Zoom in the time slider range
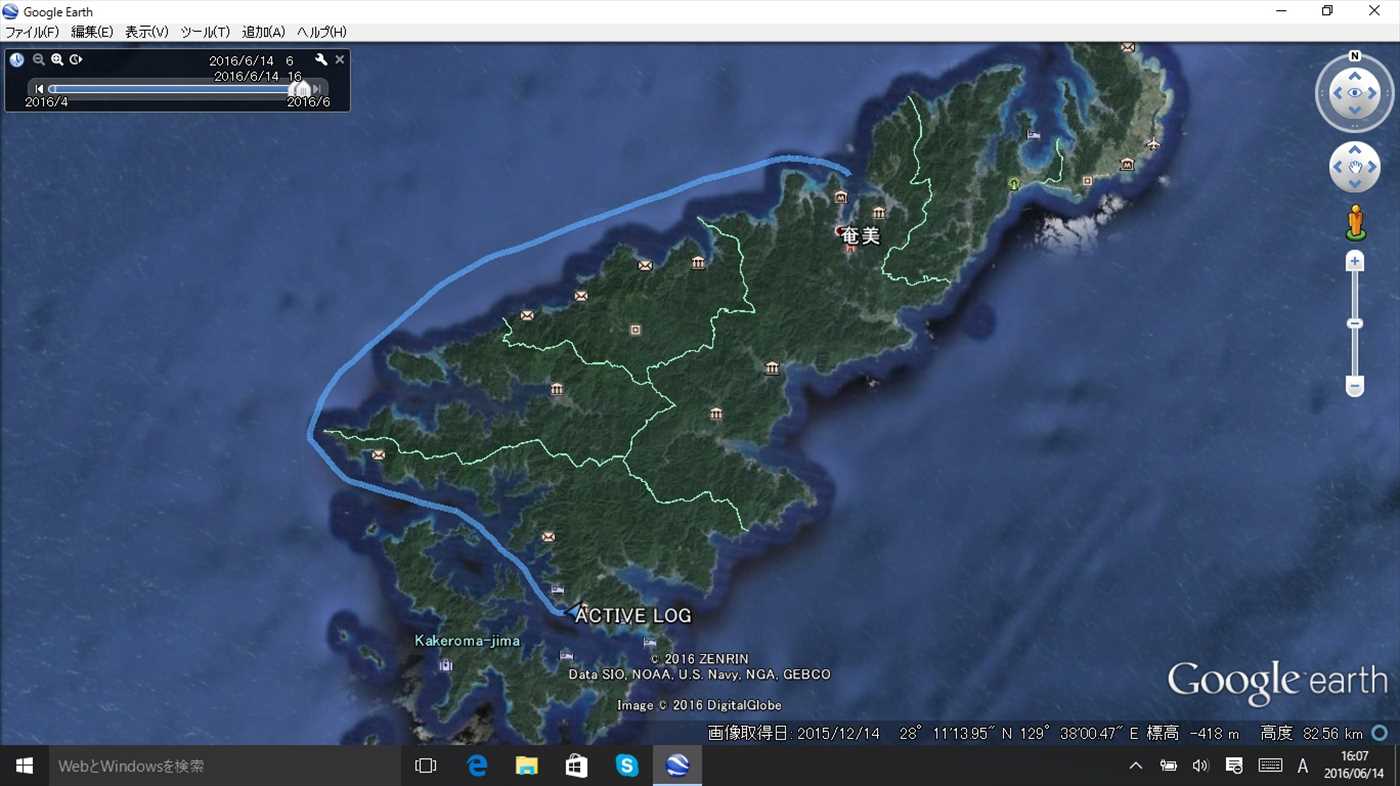1400x786 pixels. pos(57,60)
